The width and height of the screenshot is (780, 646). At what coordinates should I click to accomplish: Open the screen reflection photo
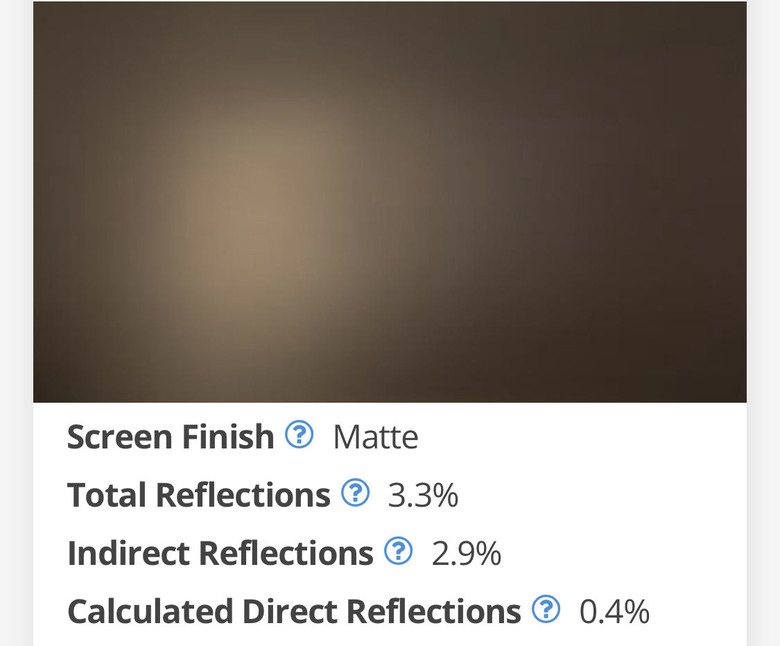[x=390, y=202]
